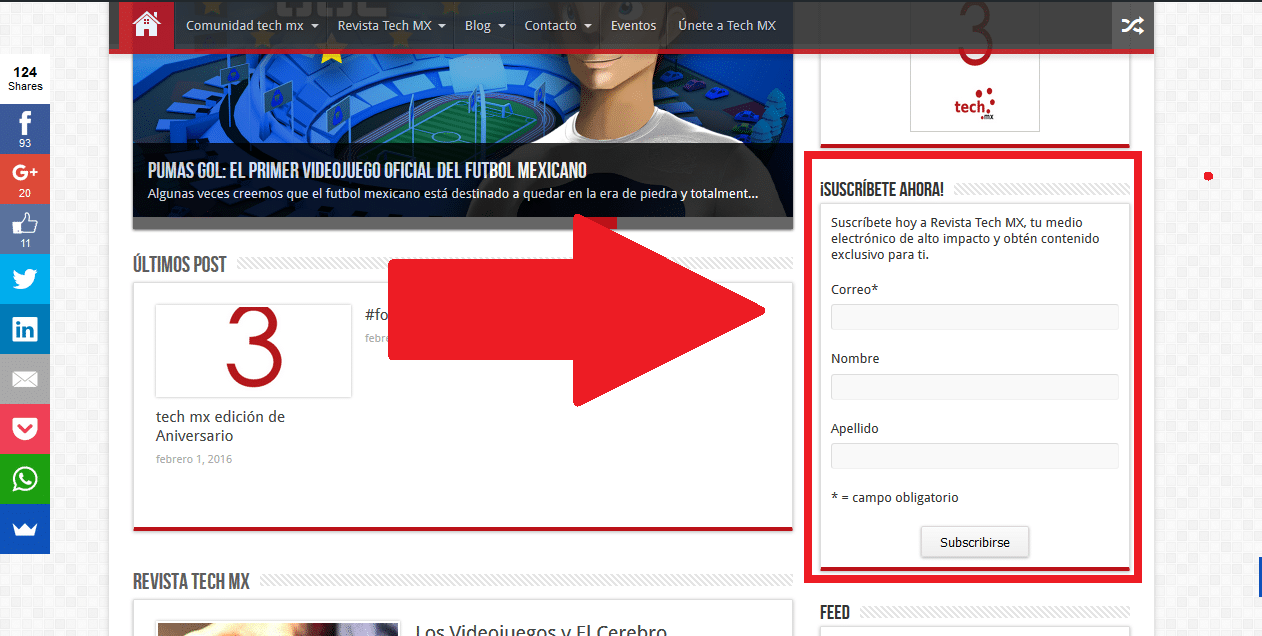This screenshot has width=1262, height=636.
Task: Click the random post shuffle icon
Action: (x=1131, y=25)
